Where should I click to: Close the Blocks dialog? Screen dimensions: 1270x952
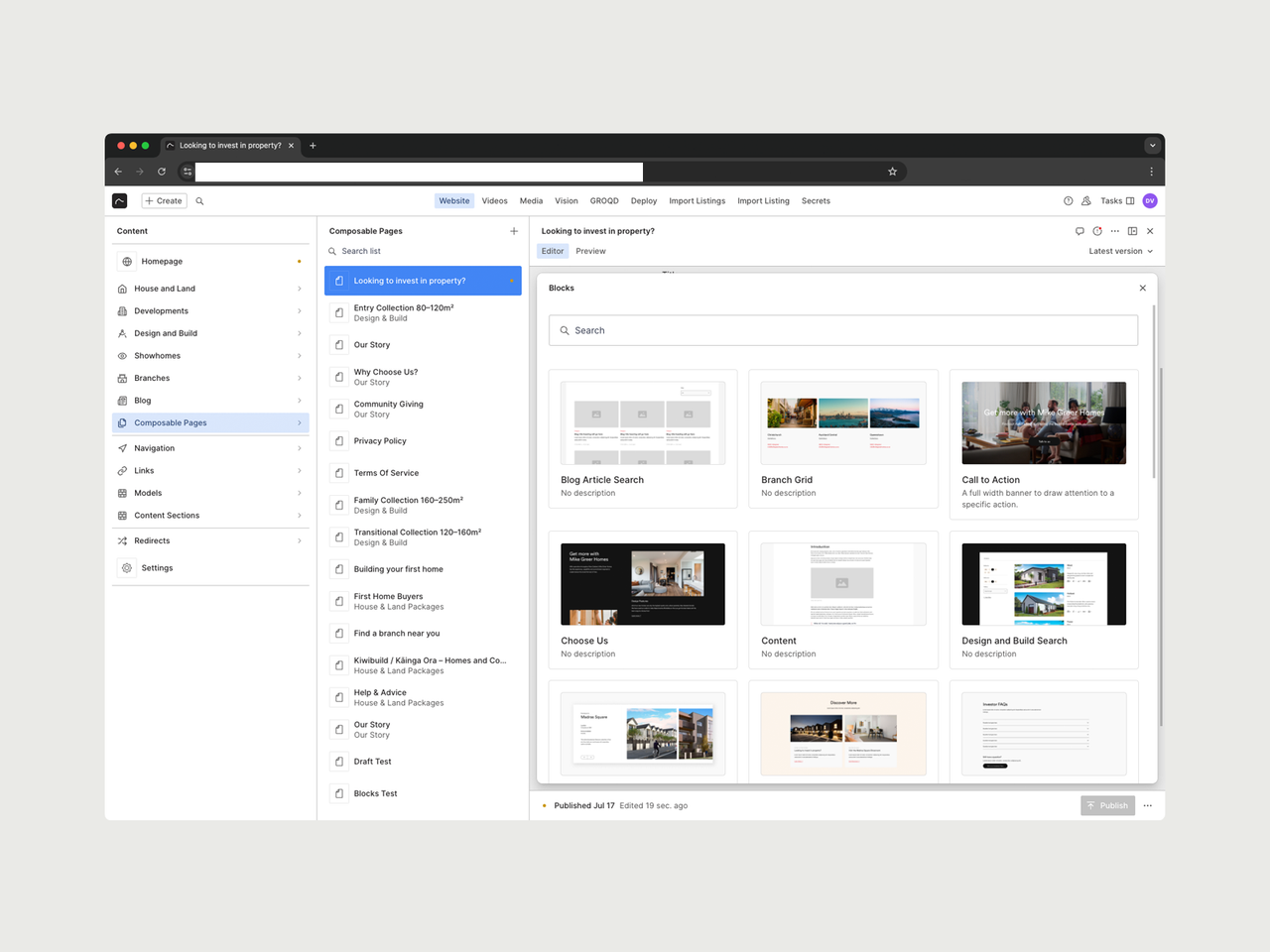coord(1143,288)
